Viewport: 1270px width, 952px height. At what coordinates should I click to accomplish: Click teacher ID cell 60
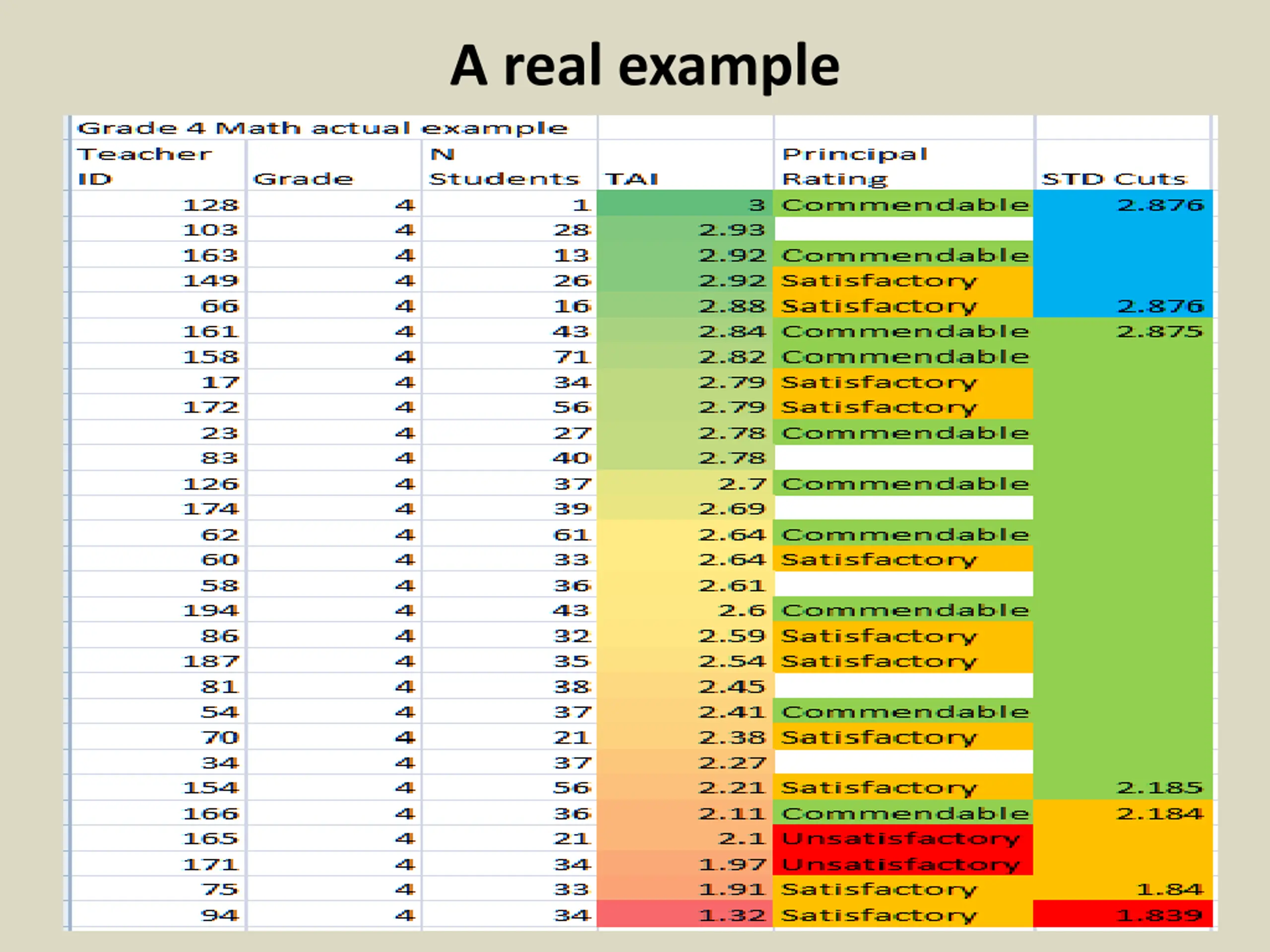(x=158, y=559)
